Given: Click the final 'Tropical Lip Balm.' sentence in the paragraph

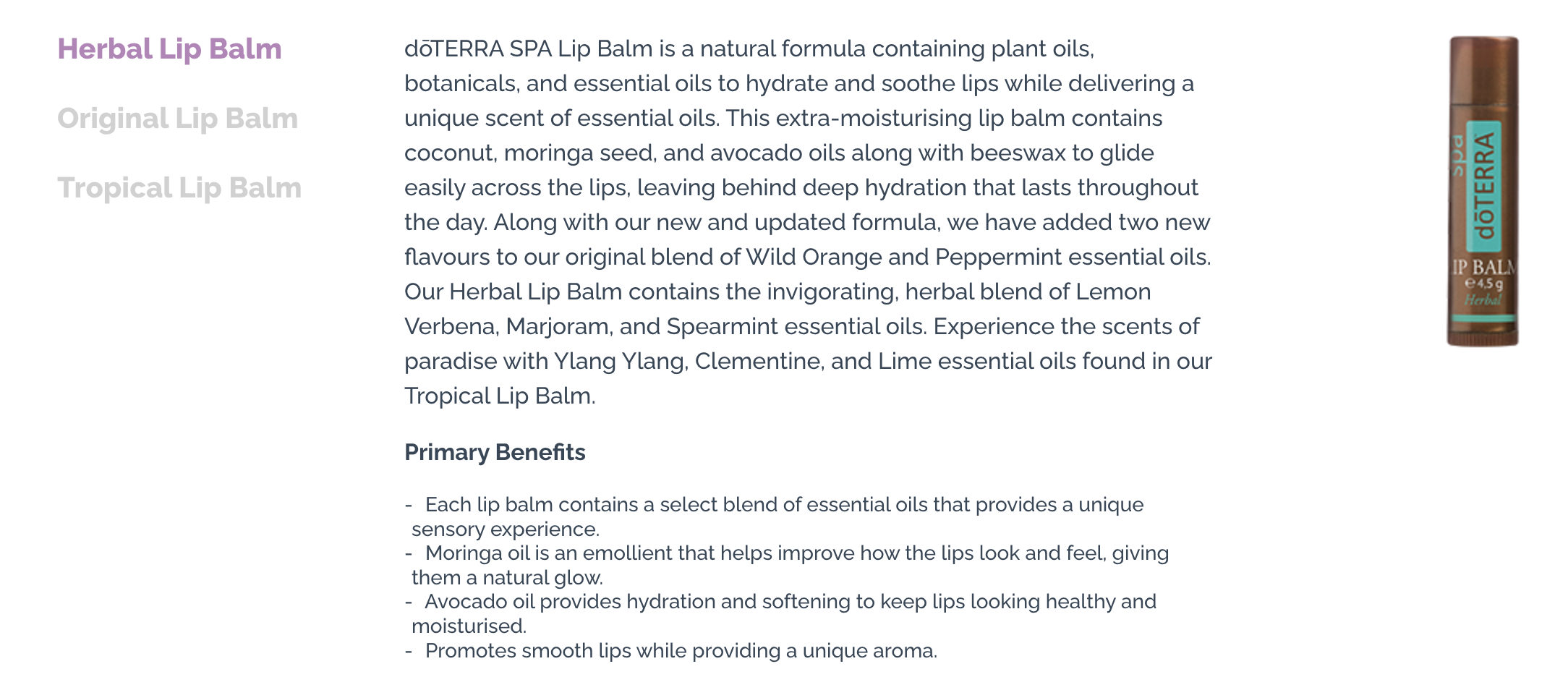Looking at the screenshot, I should coord(500,396).
